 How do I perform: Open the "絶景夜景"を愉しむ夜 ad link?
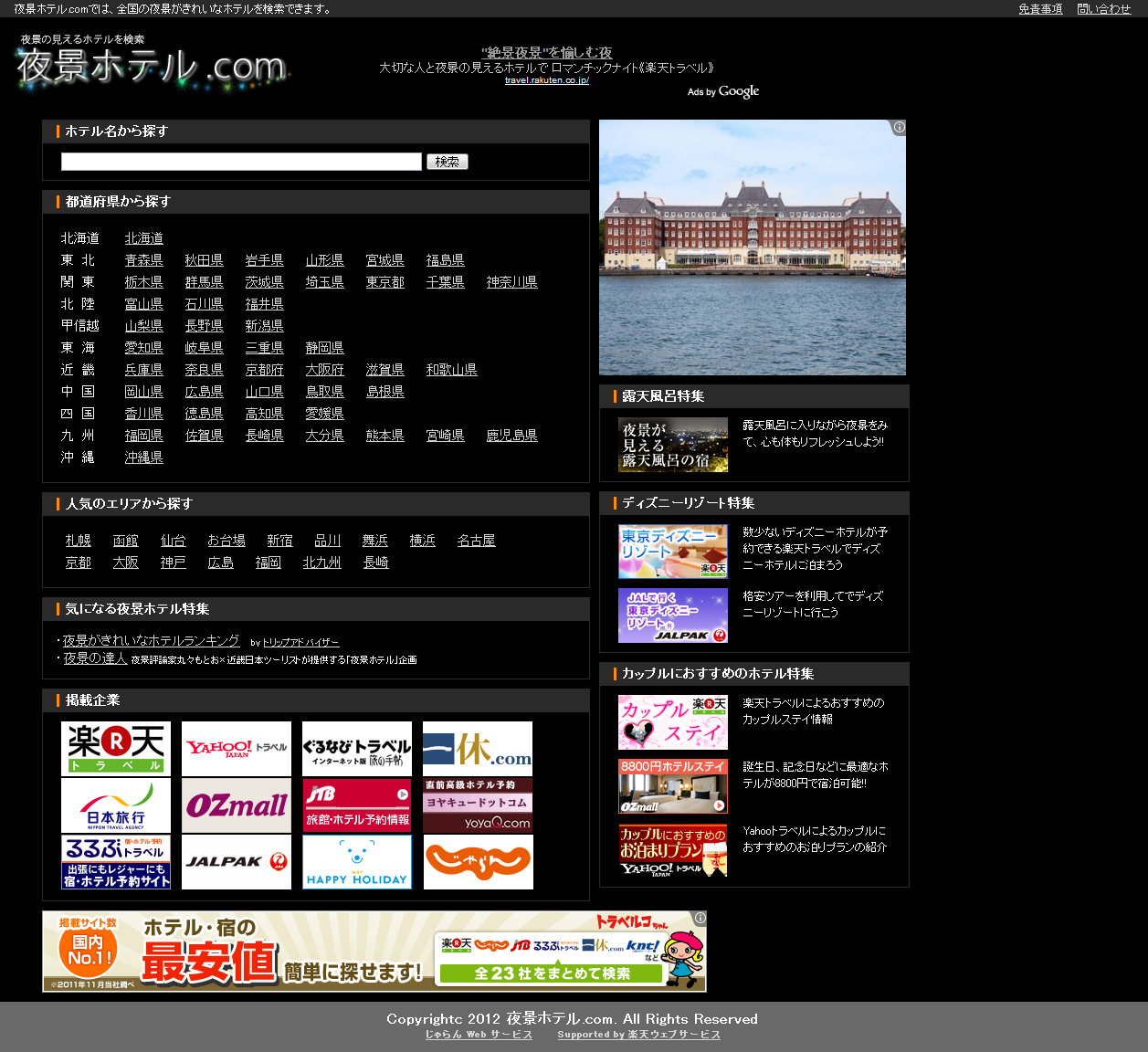tap(547, 53)
